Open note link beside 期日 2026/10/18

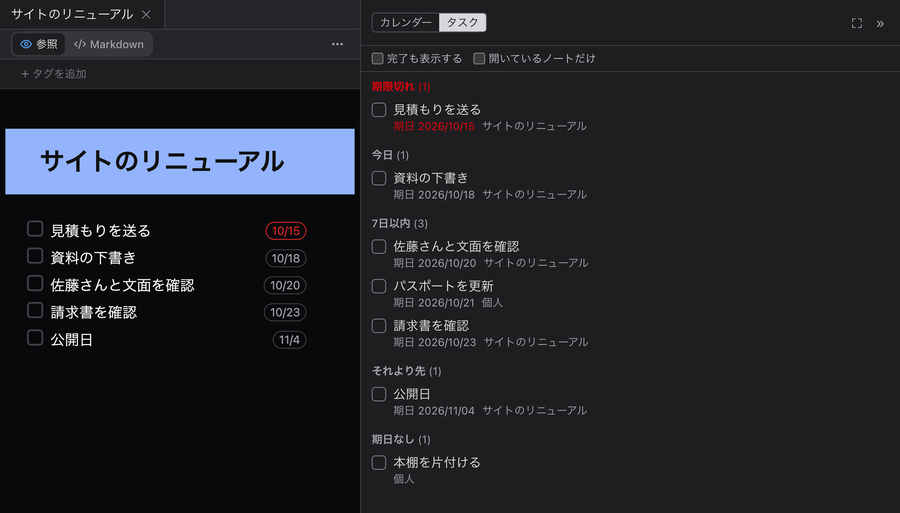coord(534,195)
